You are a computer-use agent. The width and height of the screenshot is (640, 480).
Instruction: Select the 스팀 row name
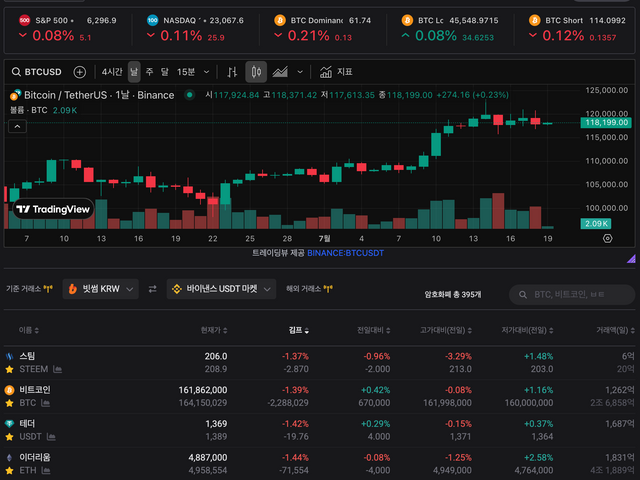pos(27,356)
